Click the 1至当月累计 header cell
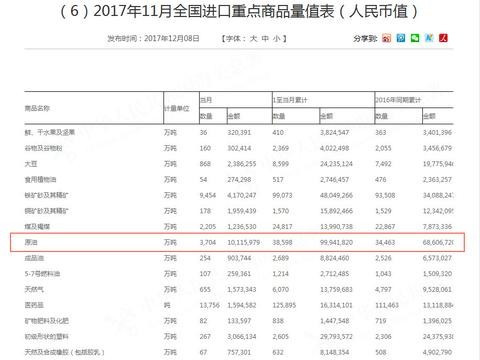The width and height of the screenshot is (480, 360). coord(290,100)
